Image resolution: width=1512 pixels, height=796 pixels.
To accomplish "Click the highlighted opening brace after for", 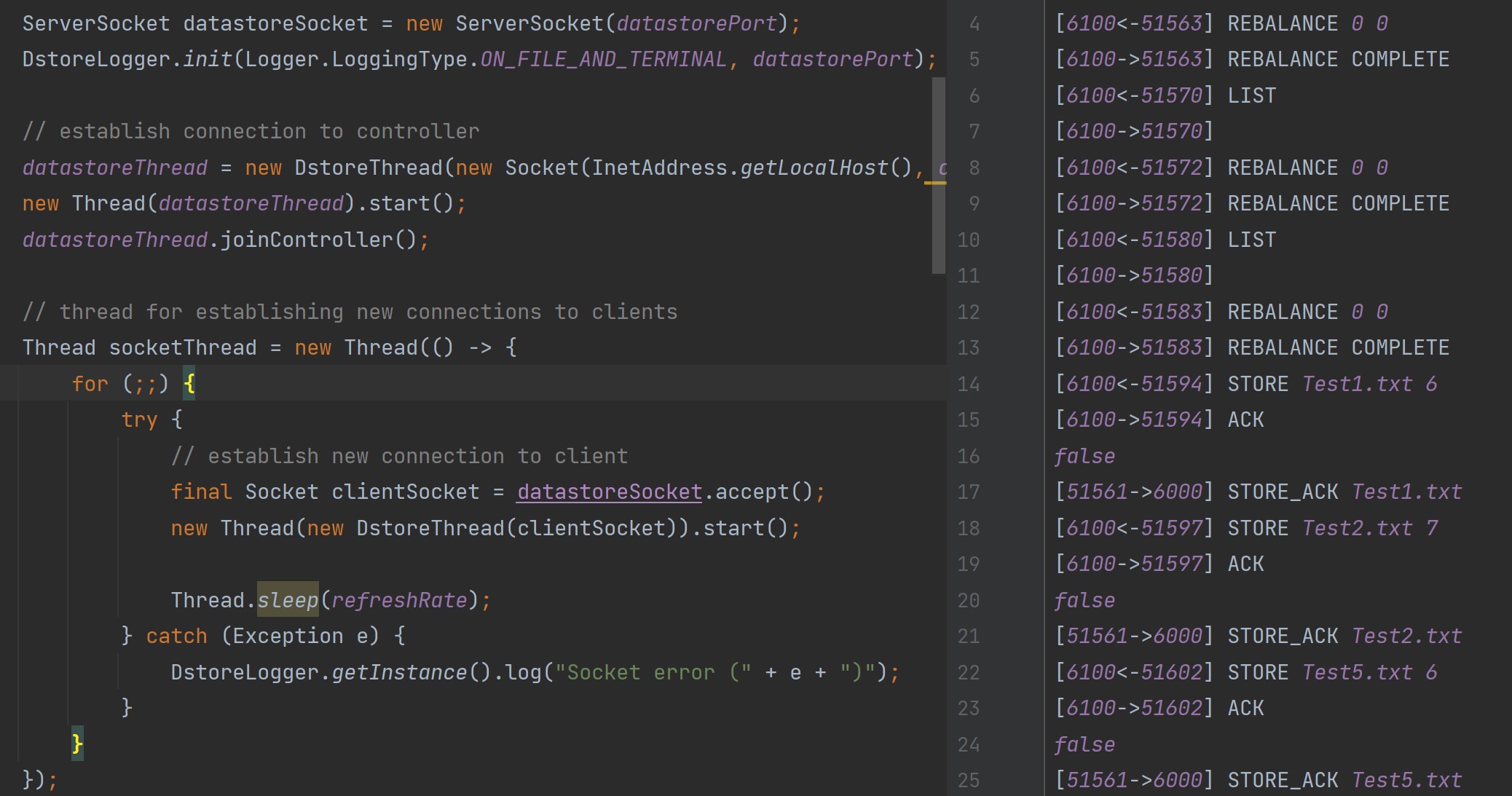I will [x=189, y=383].
